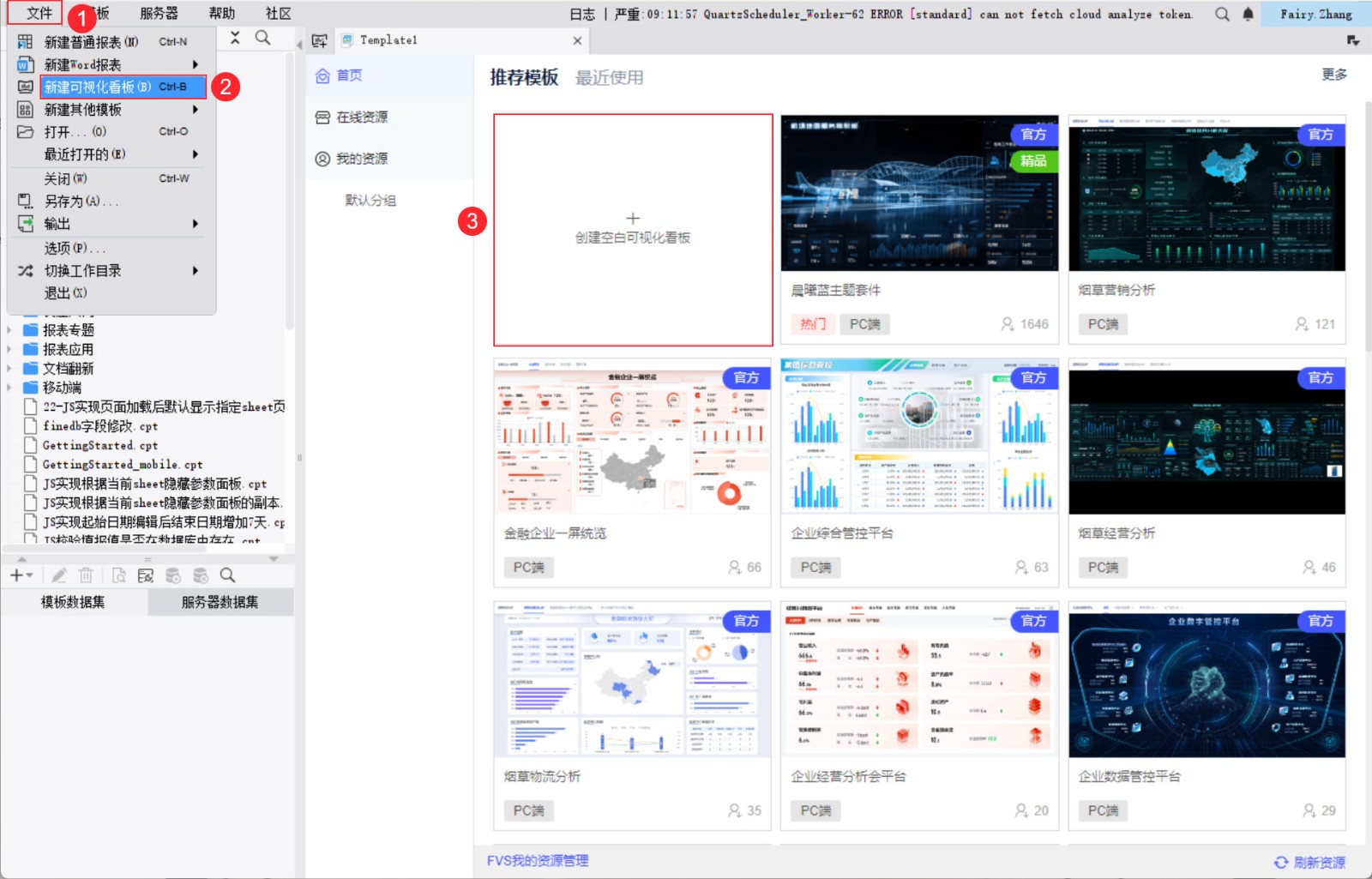Open the 晨曦蓝主题套件 template thumbnail
The image size is (1372, 879).
click(x=919, y=193)
